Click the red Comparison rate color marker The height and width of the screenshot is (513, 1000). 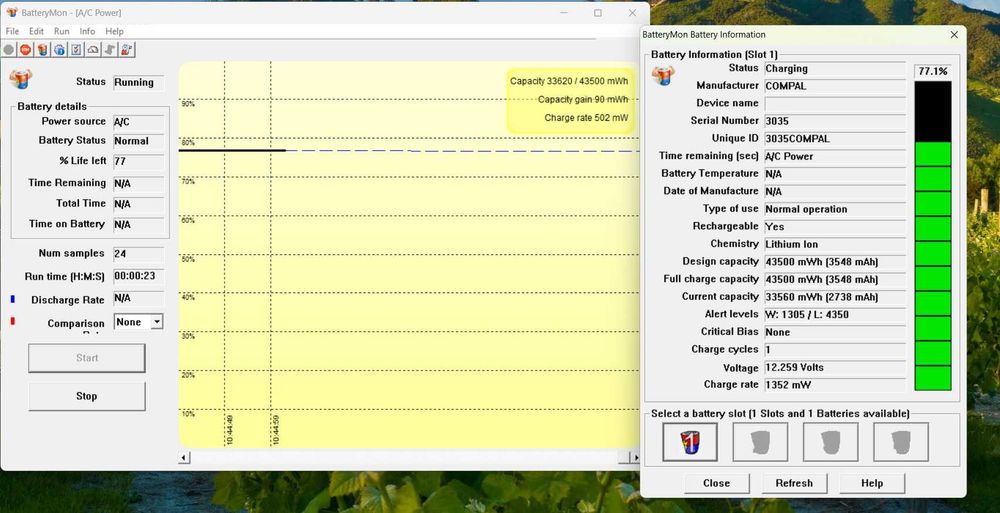13,321
